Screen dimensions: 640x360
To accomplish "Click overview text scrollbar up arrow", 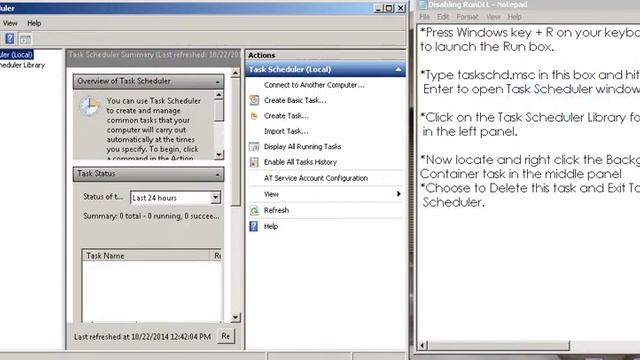I will click(x=219, y=95).
